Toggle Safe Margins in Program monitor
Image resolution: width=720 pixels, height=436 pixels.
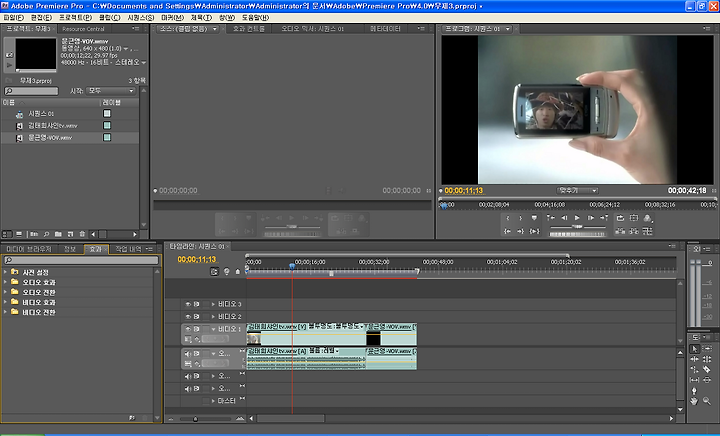[x=634, y=218]
